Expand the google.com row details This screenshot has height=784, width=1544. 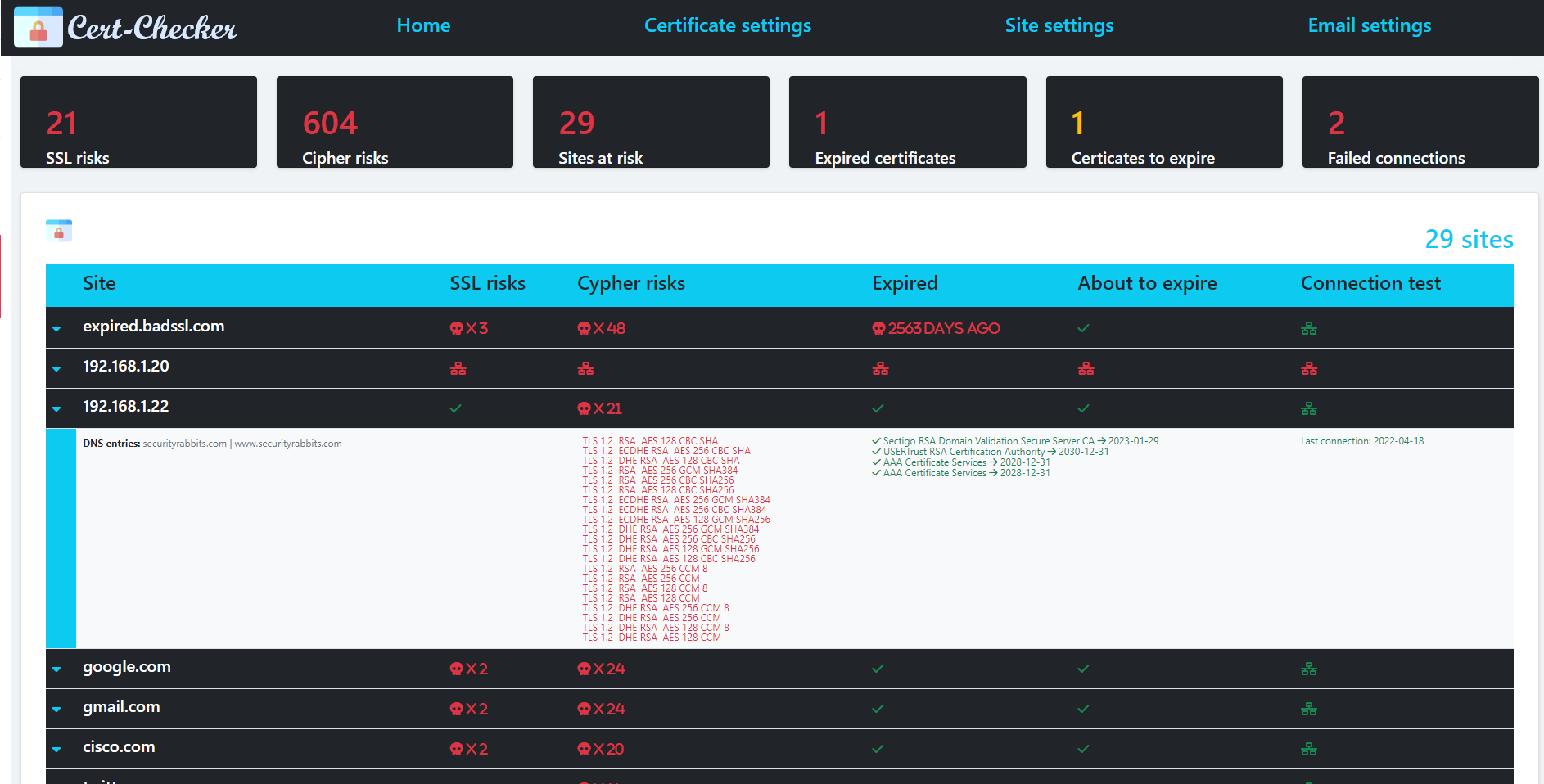[x=56, y=669]
